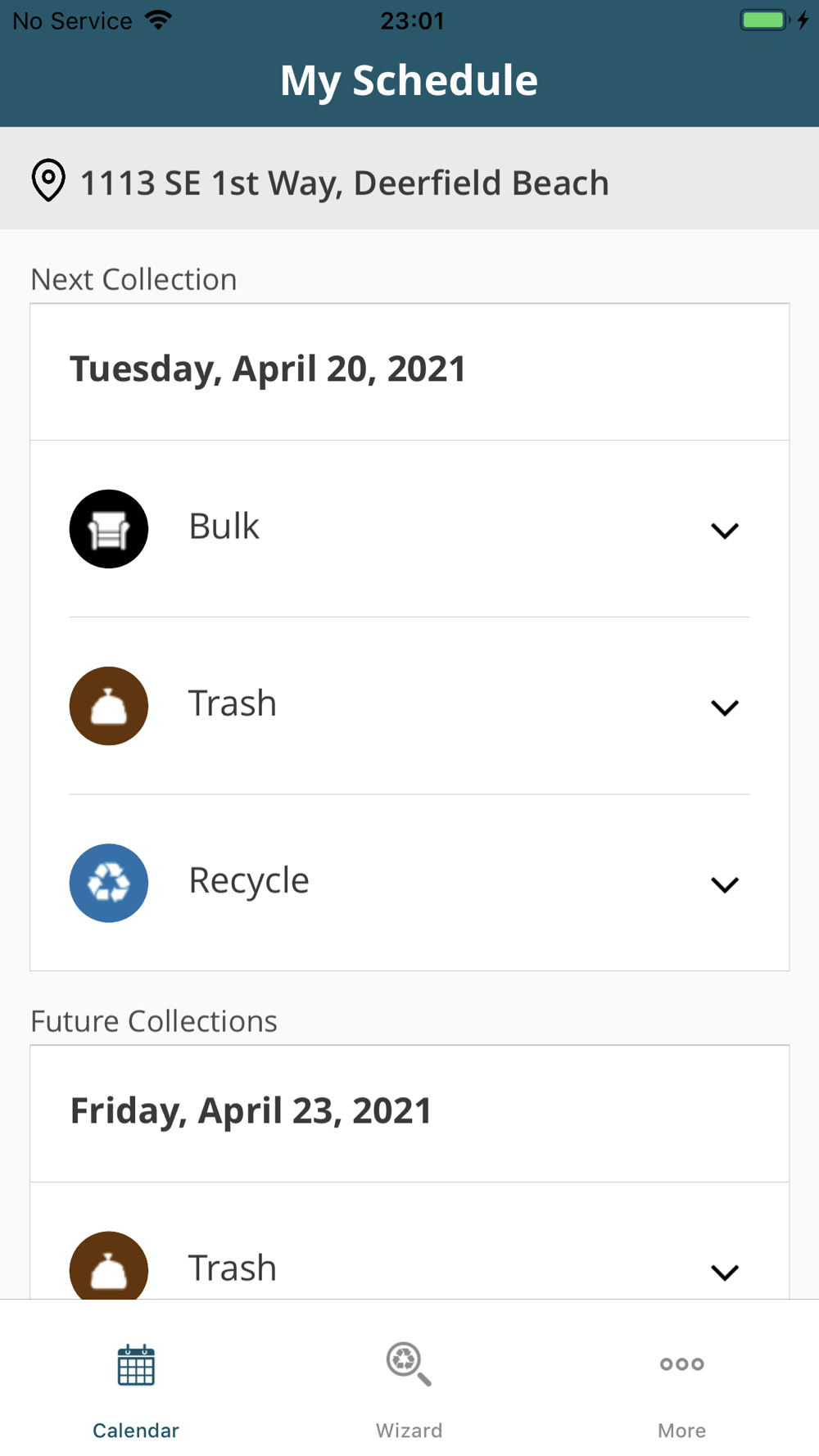Select the Calendar tab label

tap(136, 1431)
